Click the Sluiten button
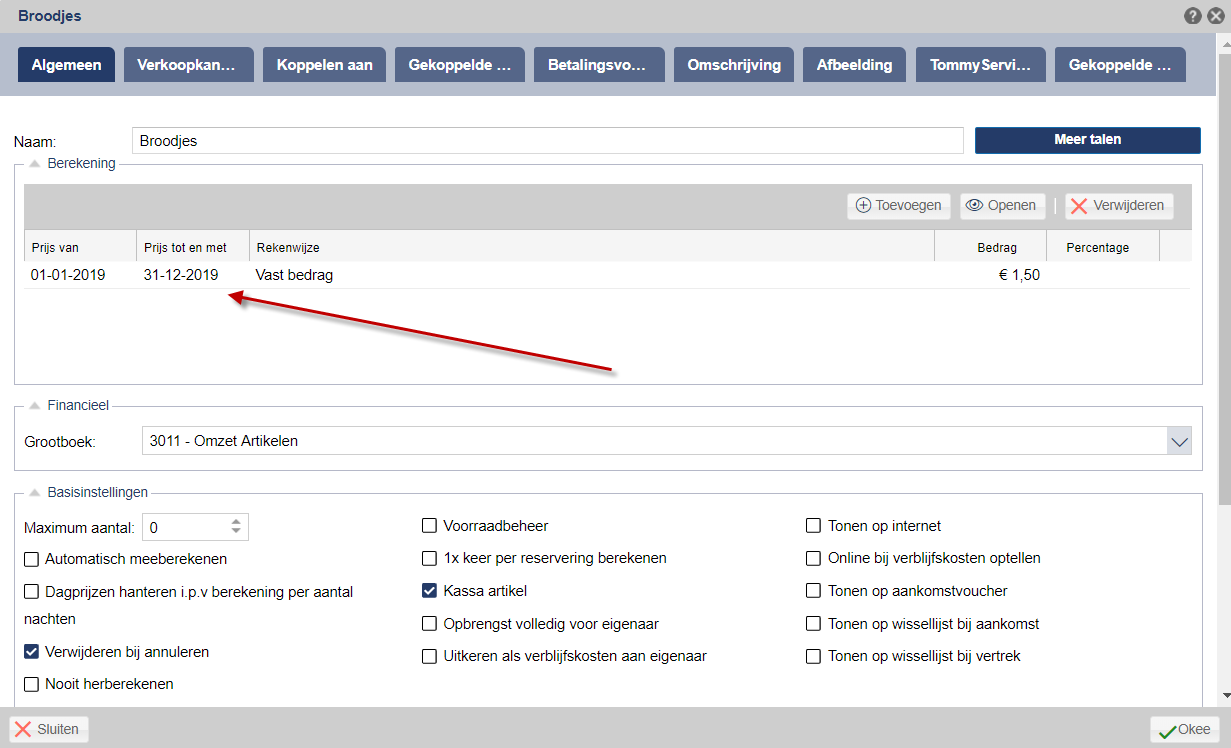Image resolution: width=1231 pixels, height=748 pixels. click(50, 730)
